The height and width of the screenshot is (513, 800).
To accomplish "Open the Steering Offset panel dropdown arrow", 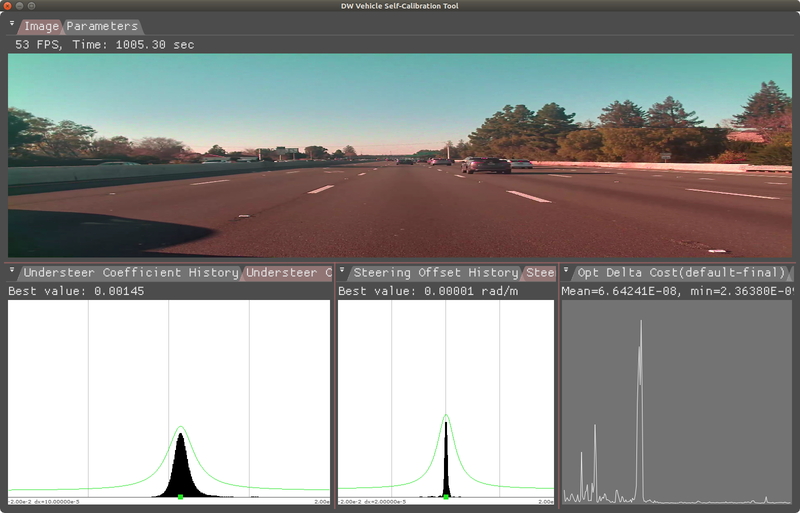I will tap(342, 270).
